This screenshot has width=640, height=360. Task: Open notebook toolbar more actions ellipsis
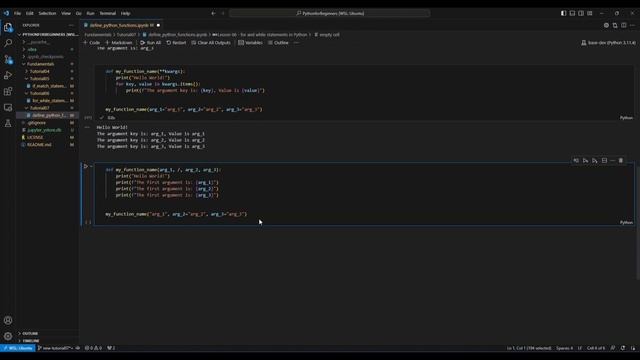tap(296, 42)
